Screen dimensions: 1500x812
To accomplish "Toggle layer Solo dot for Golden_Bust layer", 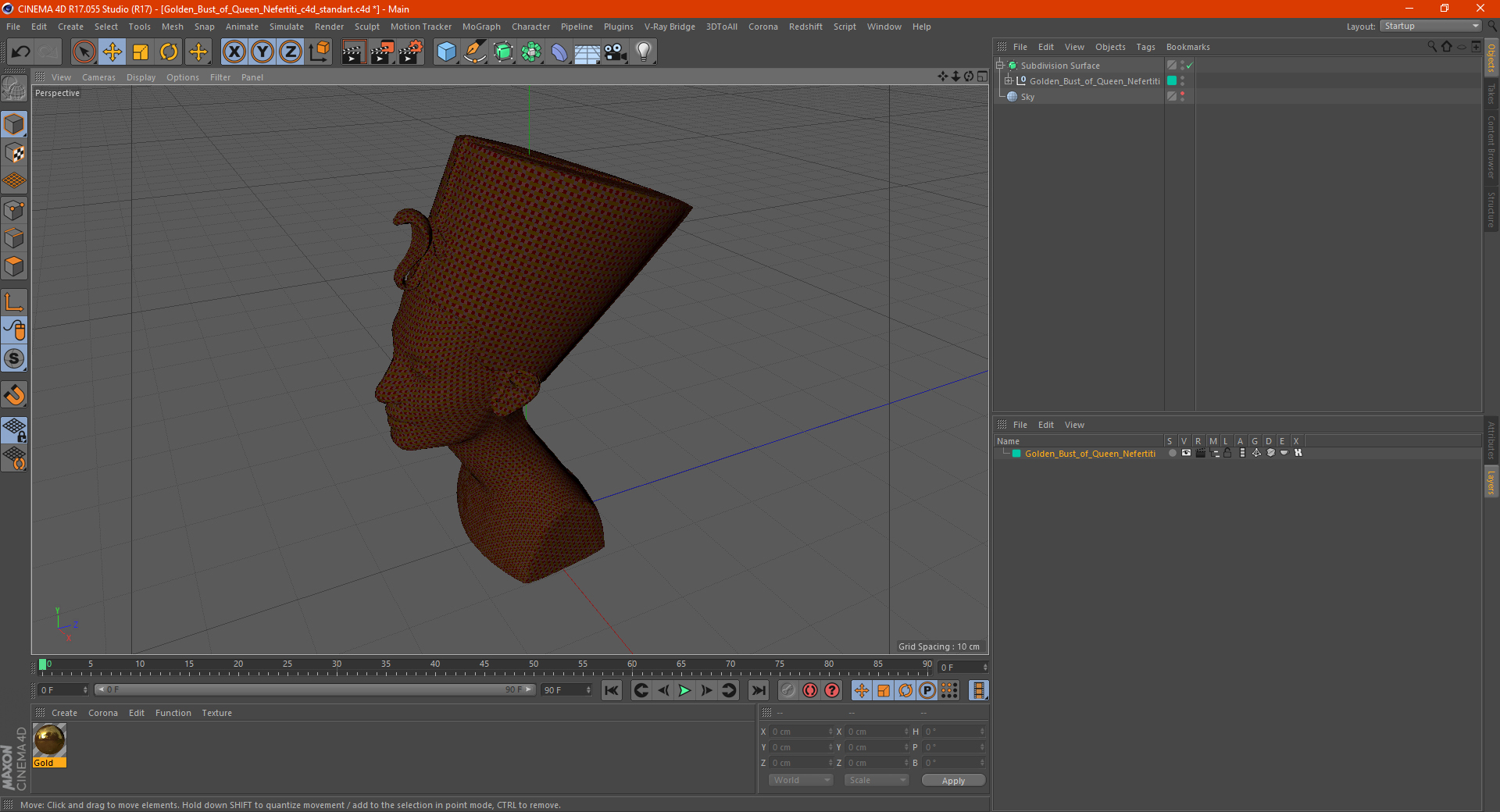I will tap(1172, 453).
